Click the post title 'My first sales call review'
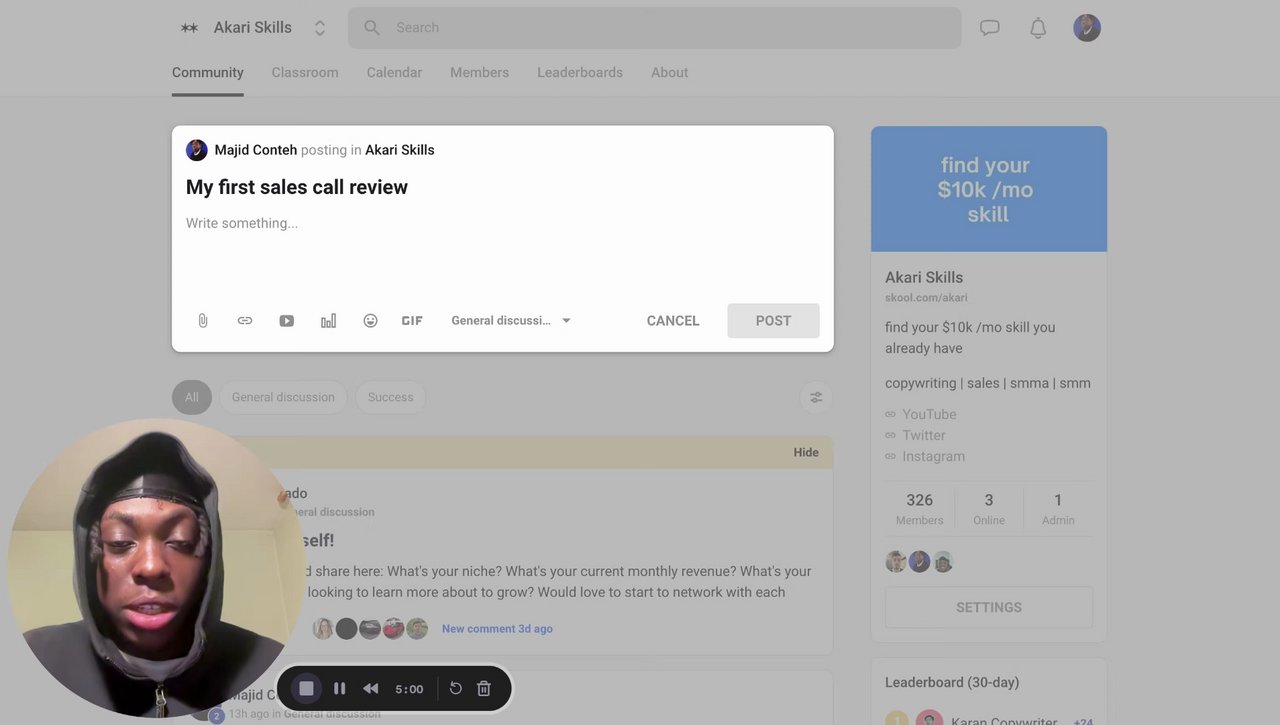 click(297, 187)
